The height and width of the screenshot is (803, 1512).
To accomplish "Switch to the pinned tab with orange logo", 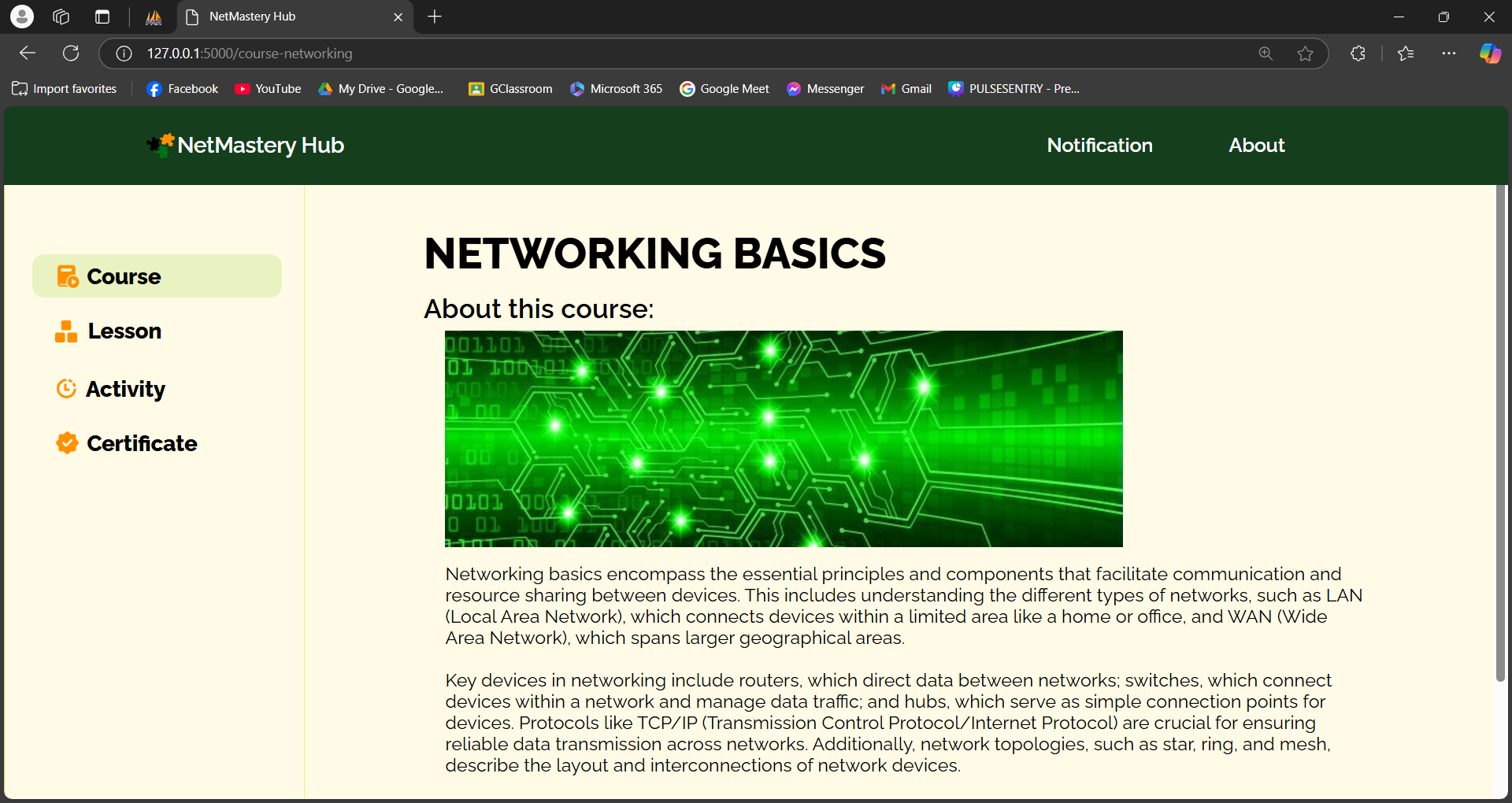I will (x=154, y=17).
